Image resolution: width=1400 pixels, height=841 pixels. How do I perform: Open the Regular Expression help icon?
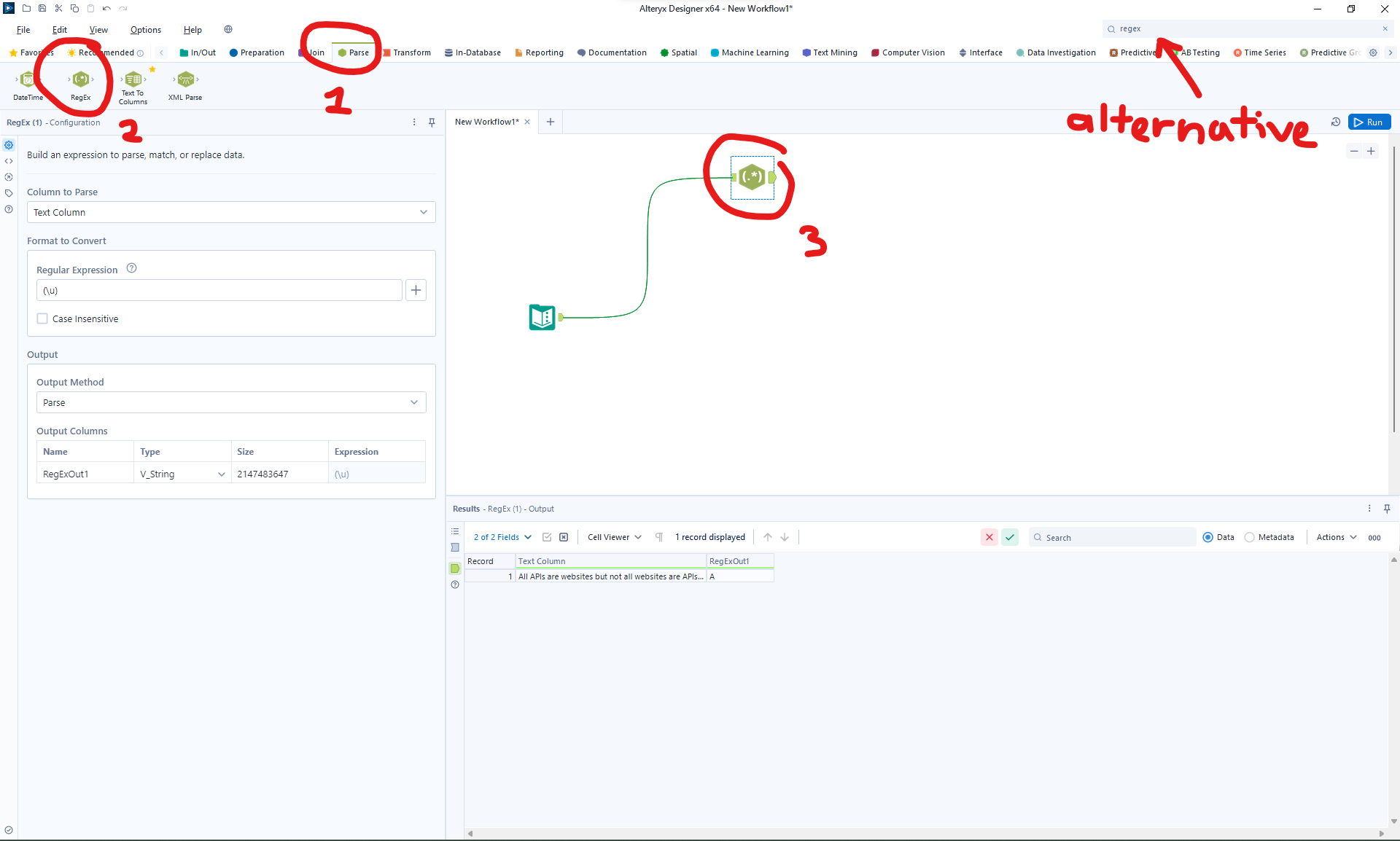(x=131, y=268)
